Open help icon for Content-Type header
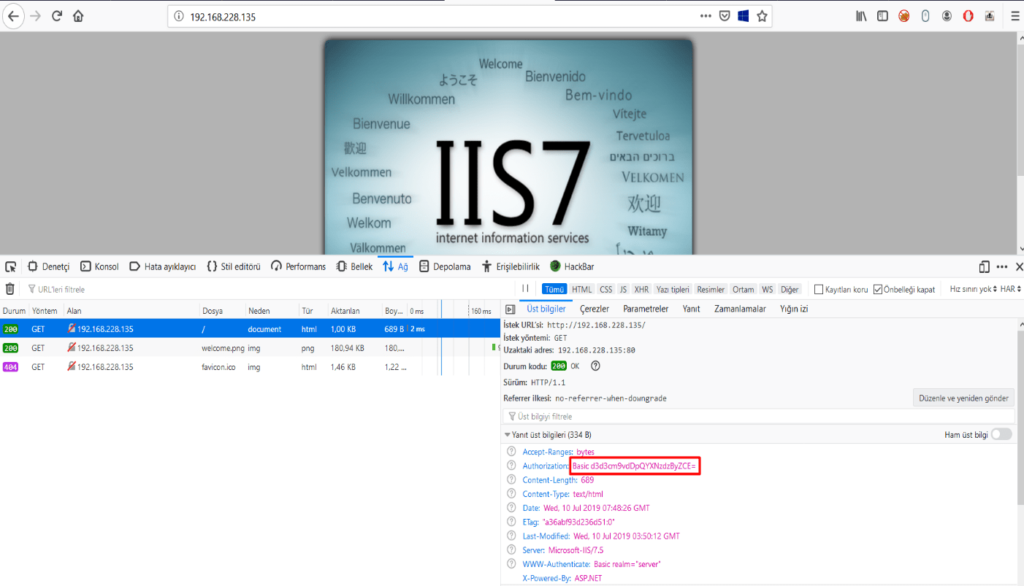This screenshot has width=1024, height=586. [511, 494]
